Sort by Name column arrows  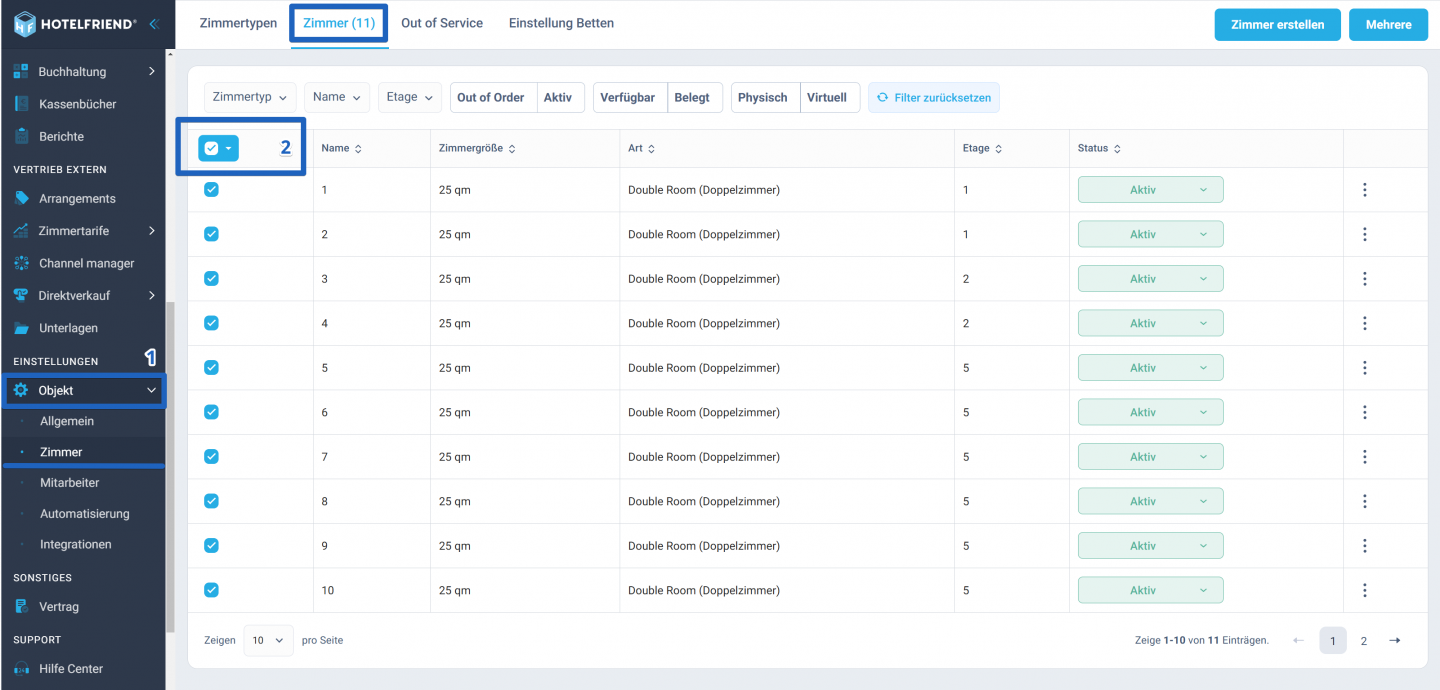[358, 149]
